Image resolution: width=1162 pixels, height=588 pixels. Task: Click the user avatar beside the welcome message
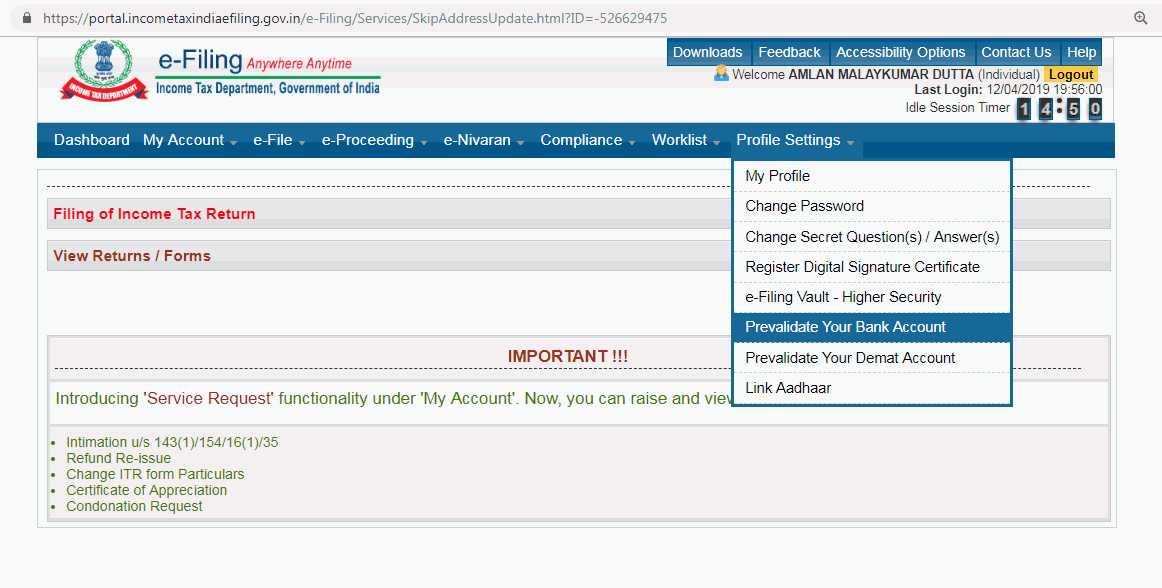click(723, 73)
